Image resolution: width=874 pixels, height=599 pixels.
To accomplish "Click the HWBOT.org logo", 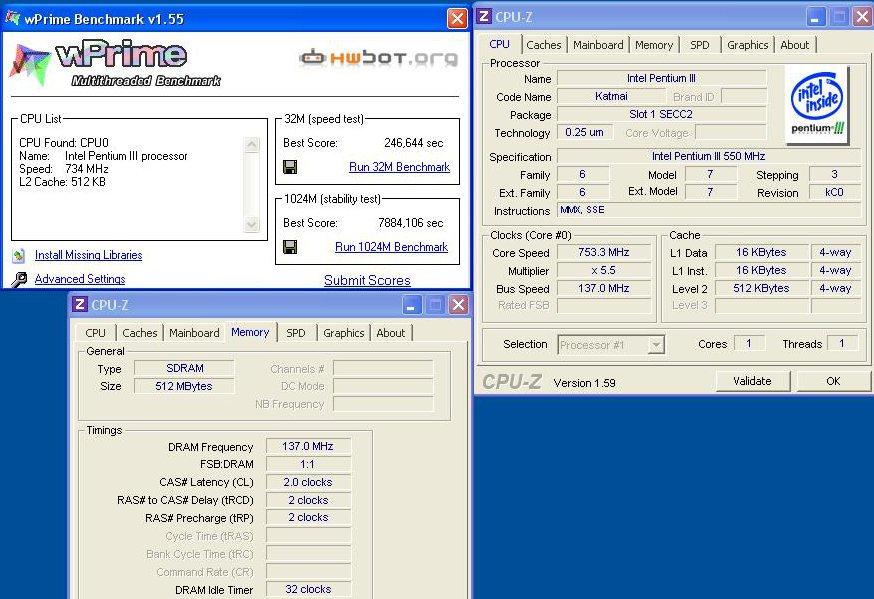I will click(x=379, y=57).
